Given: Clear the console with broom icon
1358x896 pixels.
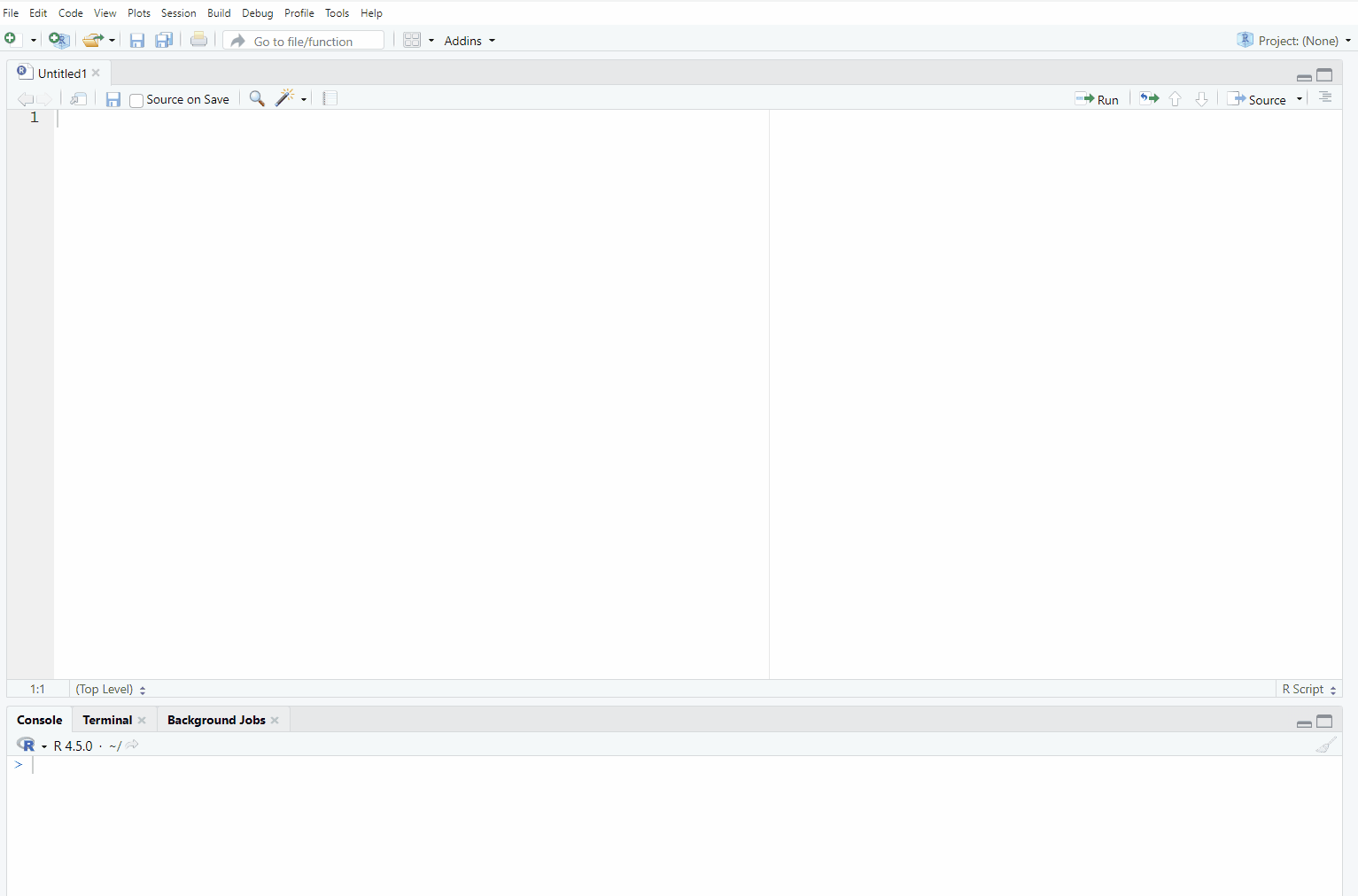Looking at the screenshot, I should pyautogui.click(x=1325, y=745).
